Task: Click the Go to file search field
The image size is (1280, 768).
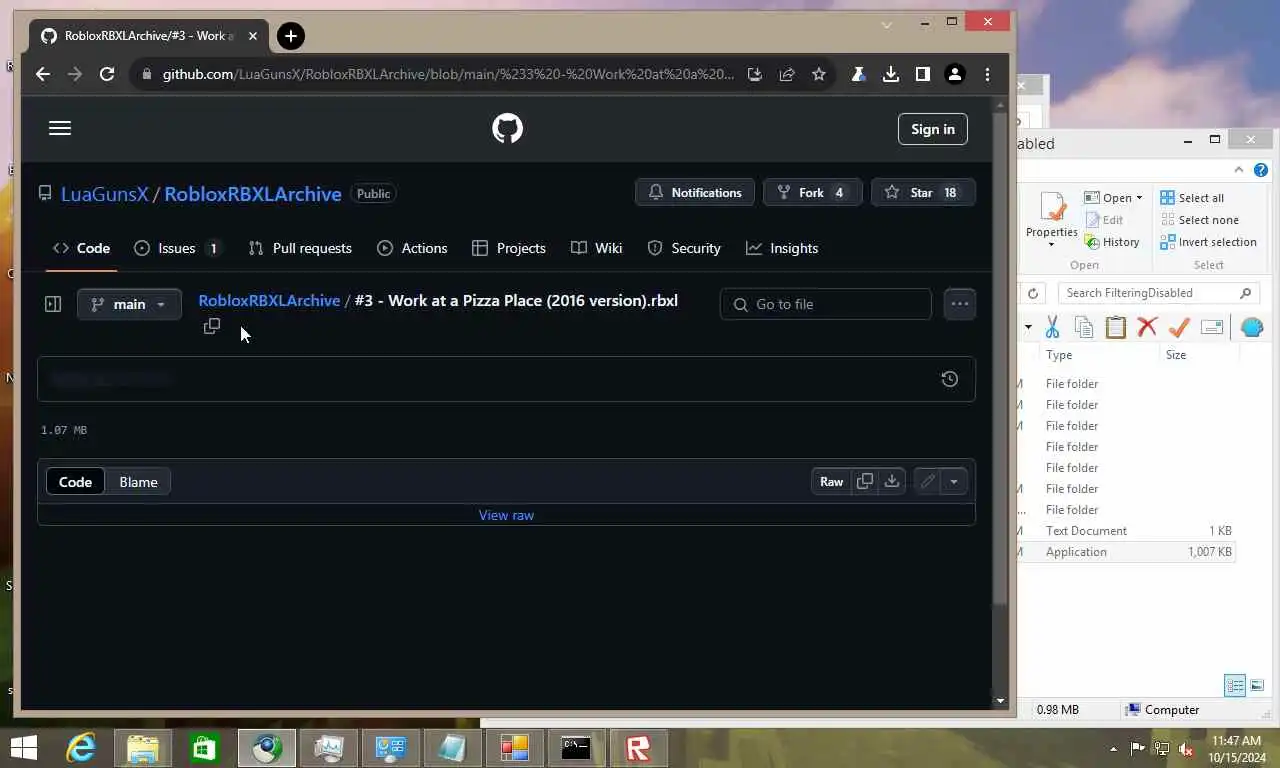Action: click(x=826, y=304)
